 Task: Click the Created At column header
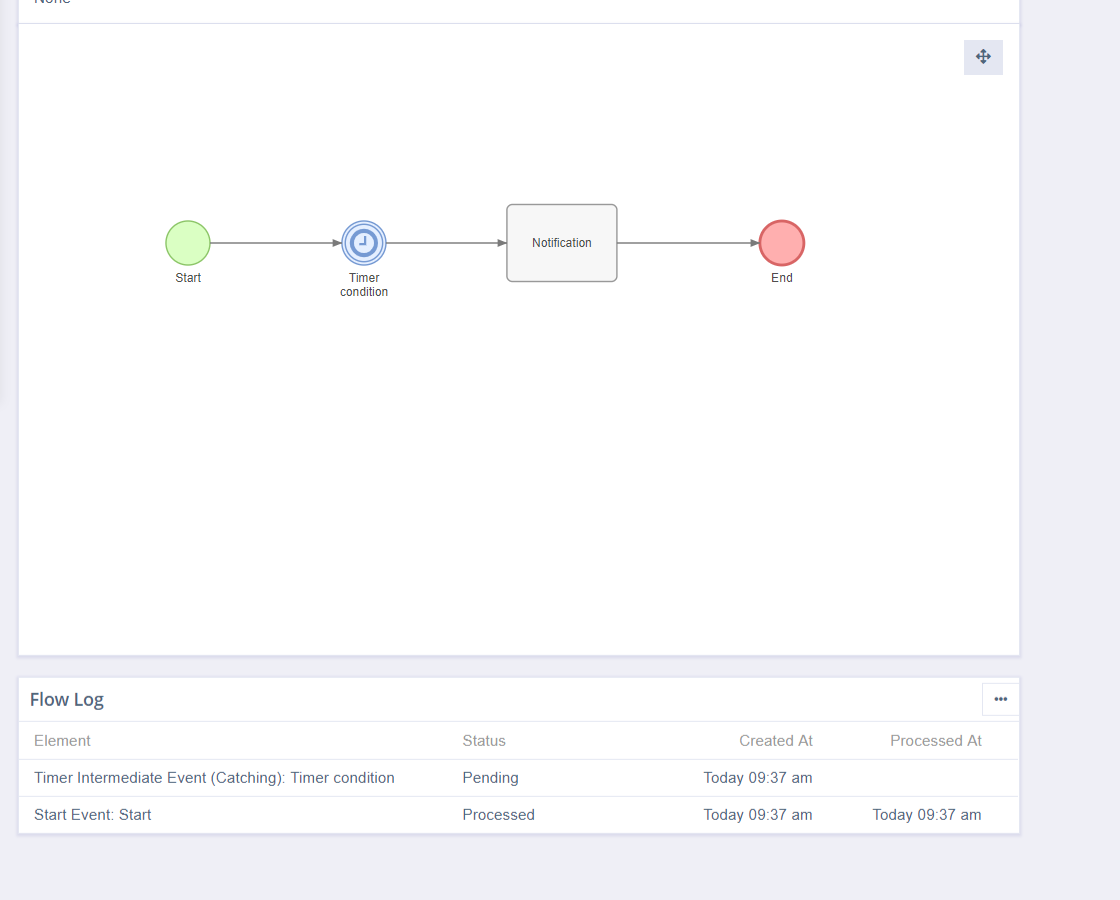(x=775, y=741)
